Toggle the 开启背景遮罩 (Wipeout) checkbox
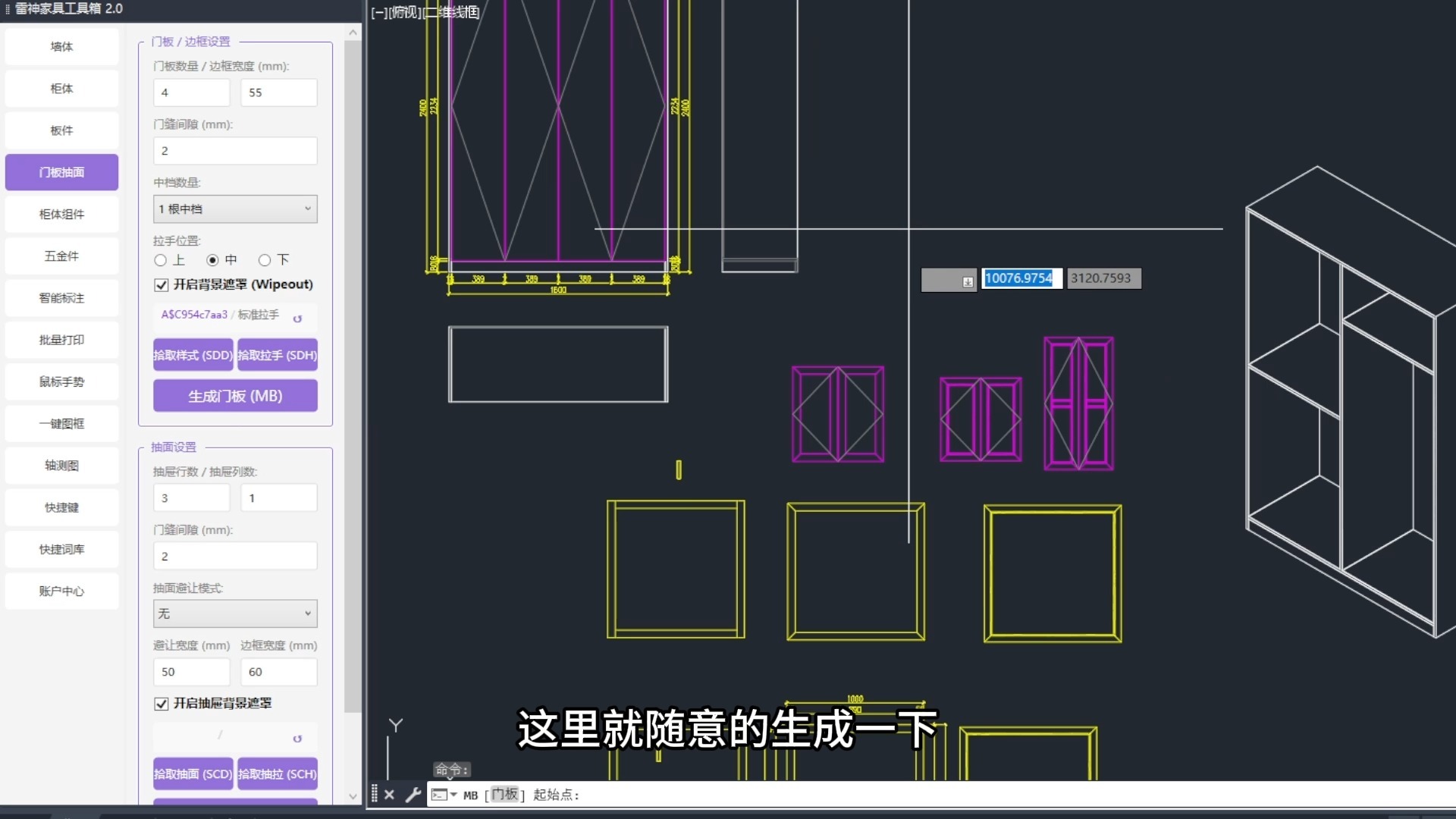 (161, 285)
